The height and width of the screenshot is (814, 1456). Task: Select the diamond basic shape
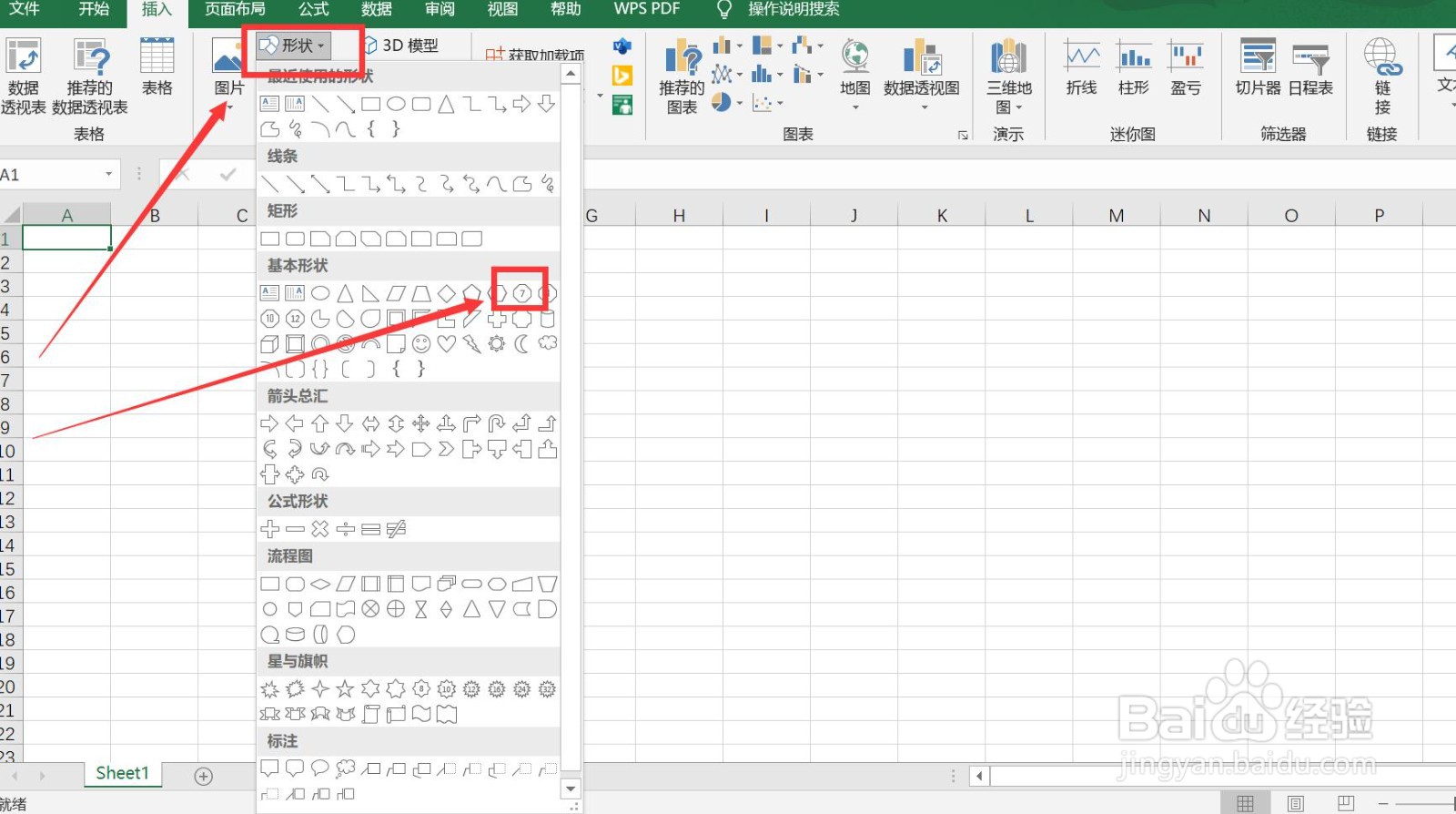tap(446, 293)
